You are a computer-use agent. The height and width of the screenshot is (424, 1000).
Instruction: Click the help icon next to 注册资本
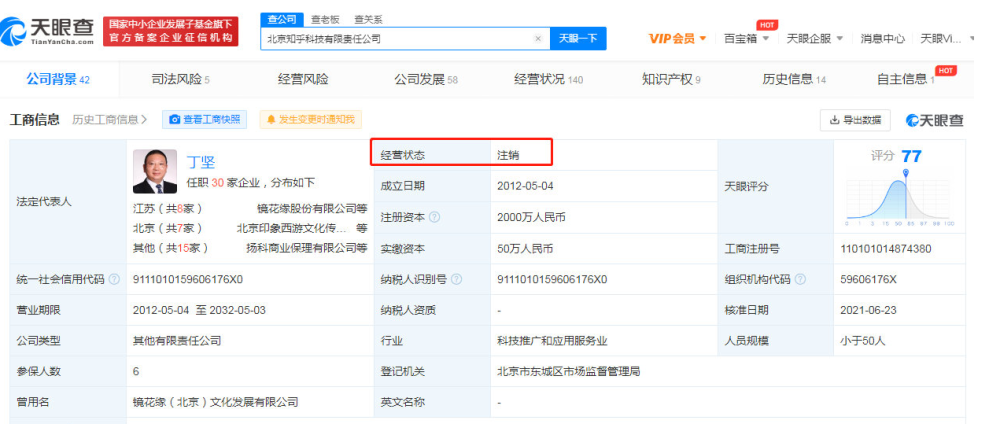tap(434, 217)
